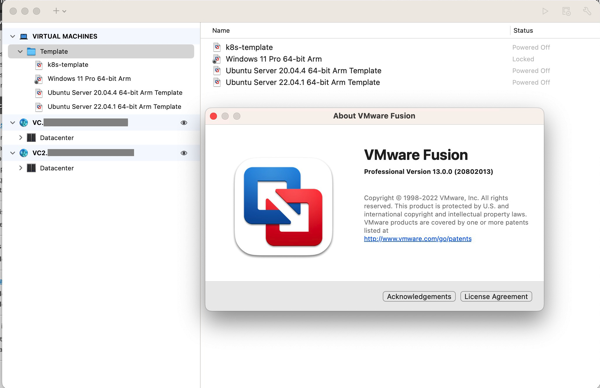
Task: Click the laptop icon beside VIRTUAL MACHINES
Action: tap(24, 36)
